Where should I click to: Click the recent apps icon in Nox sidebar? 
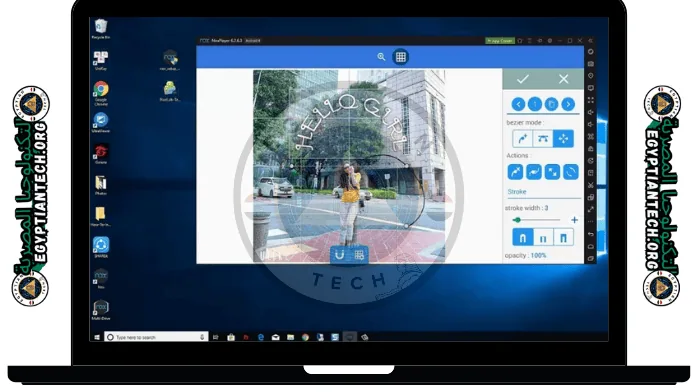point(591,258)
